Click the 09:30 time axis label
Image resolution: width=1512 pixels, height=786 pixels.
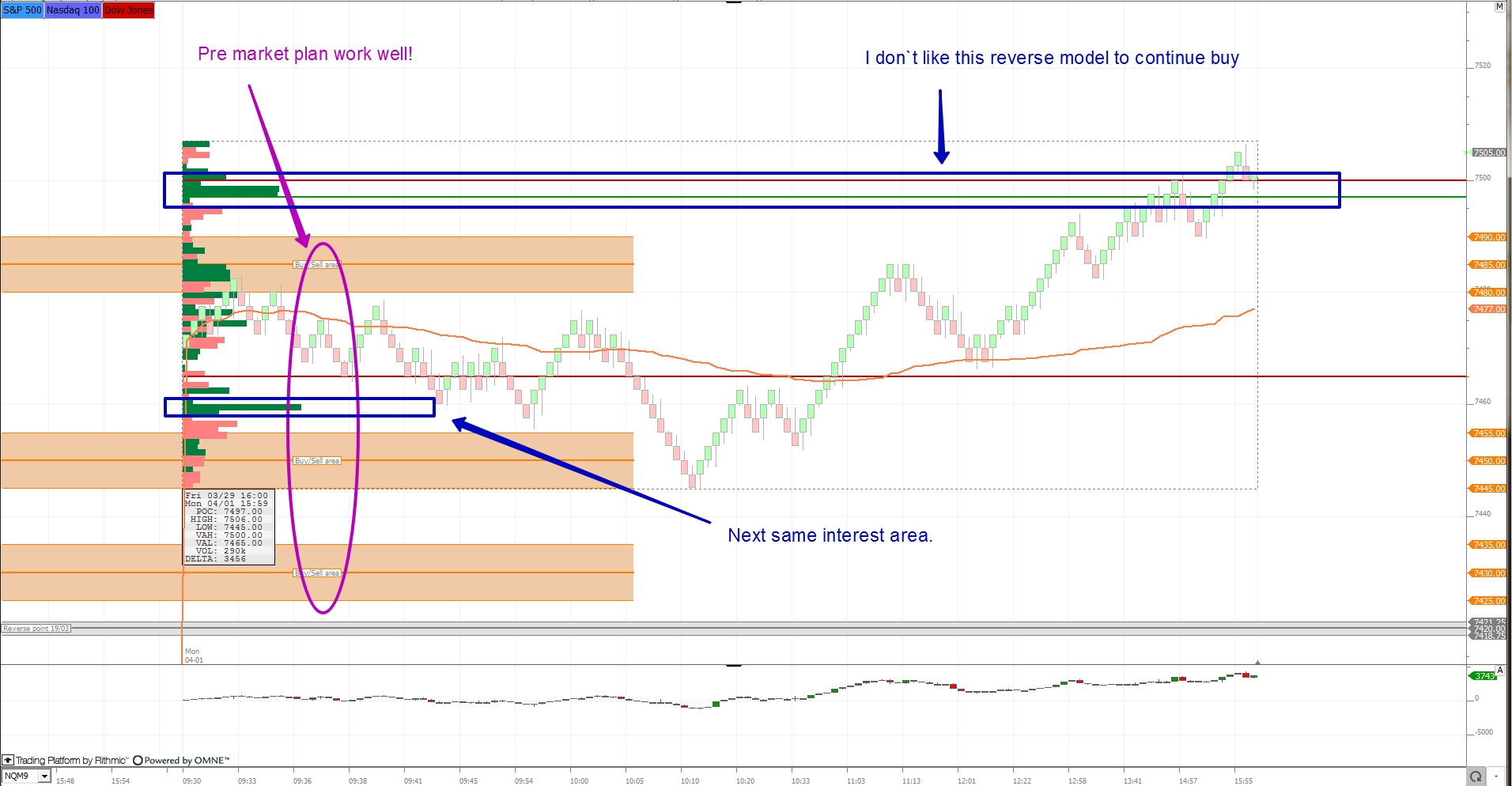(191, 780)
